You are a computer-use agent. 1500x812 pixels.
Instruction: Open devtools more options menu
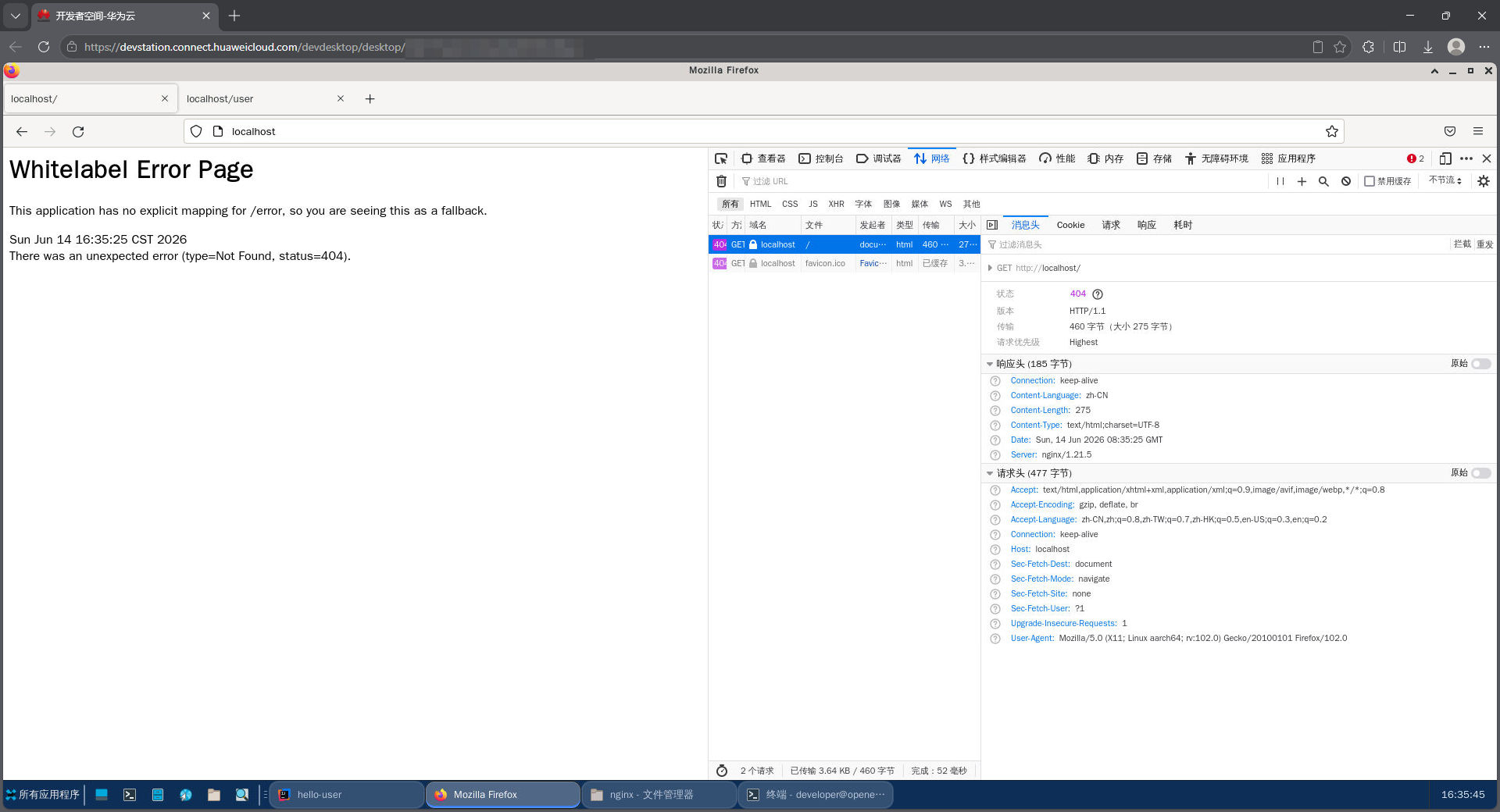(1466, 158)
